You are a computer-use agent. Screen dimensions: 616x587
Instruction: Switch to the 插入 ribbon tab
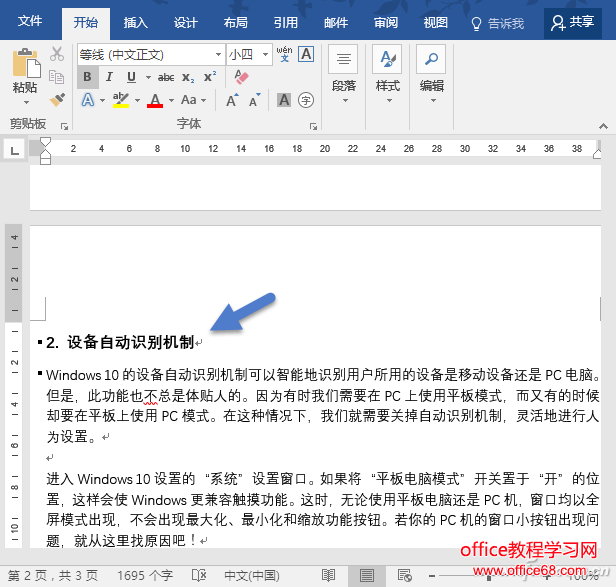coord(136,22)
